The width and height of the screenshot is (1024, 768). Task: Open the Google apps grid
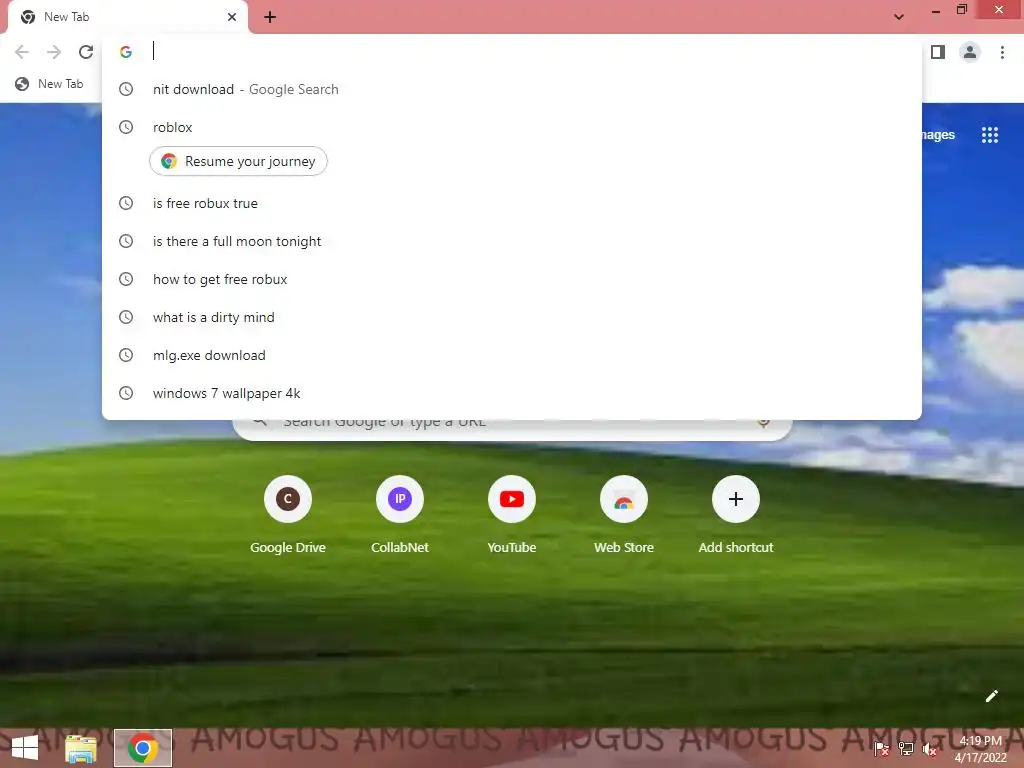[x=989, y=135]
